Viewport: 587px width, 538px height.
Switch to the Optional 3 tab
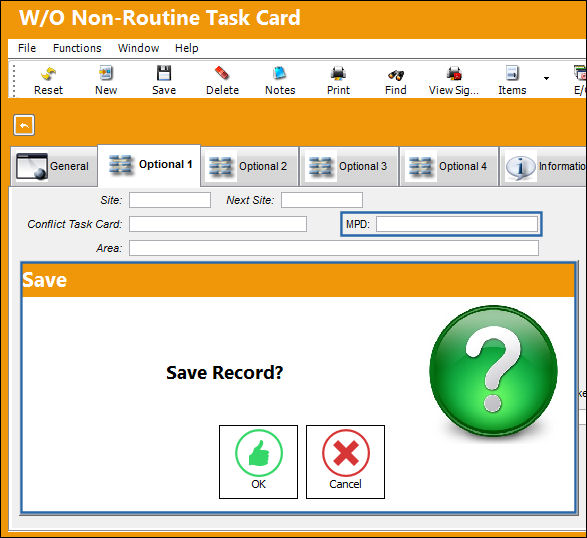349,166
